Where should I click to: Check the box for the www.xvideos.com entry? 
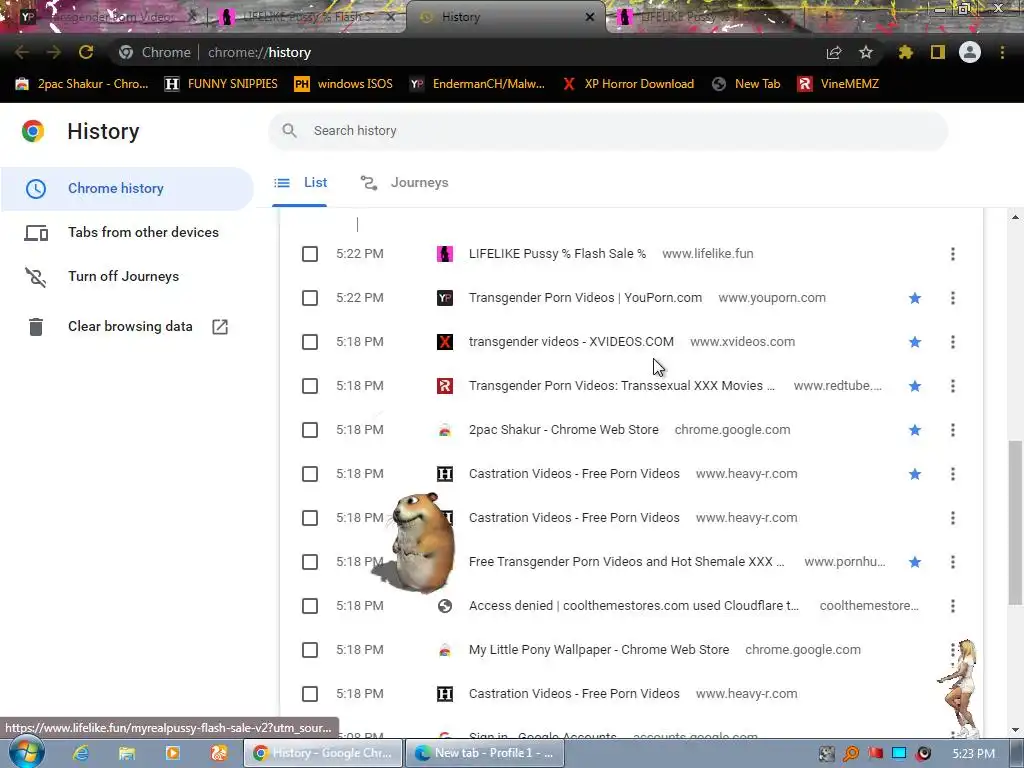(x=310, y=342)
